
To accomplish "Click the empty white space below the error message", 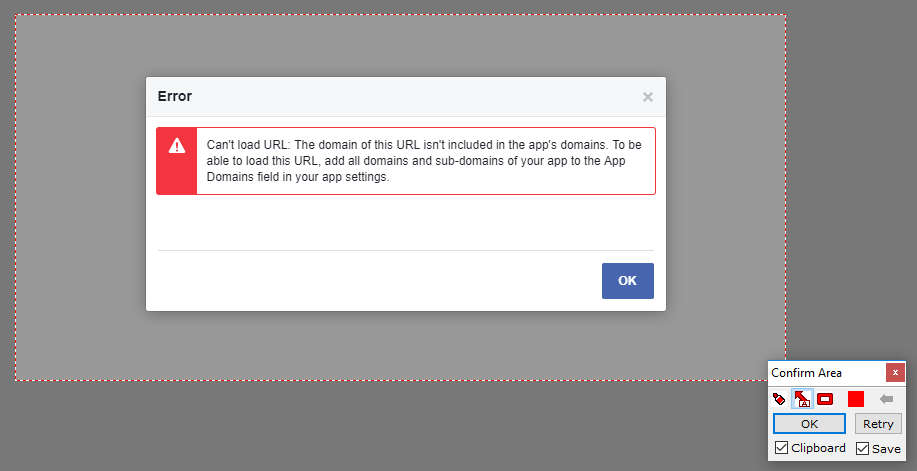I will tap(405, 222).
